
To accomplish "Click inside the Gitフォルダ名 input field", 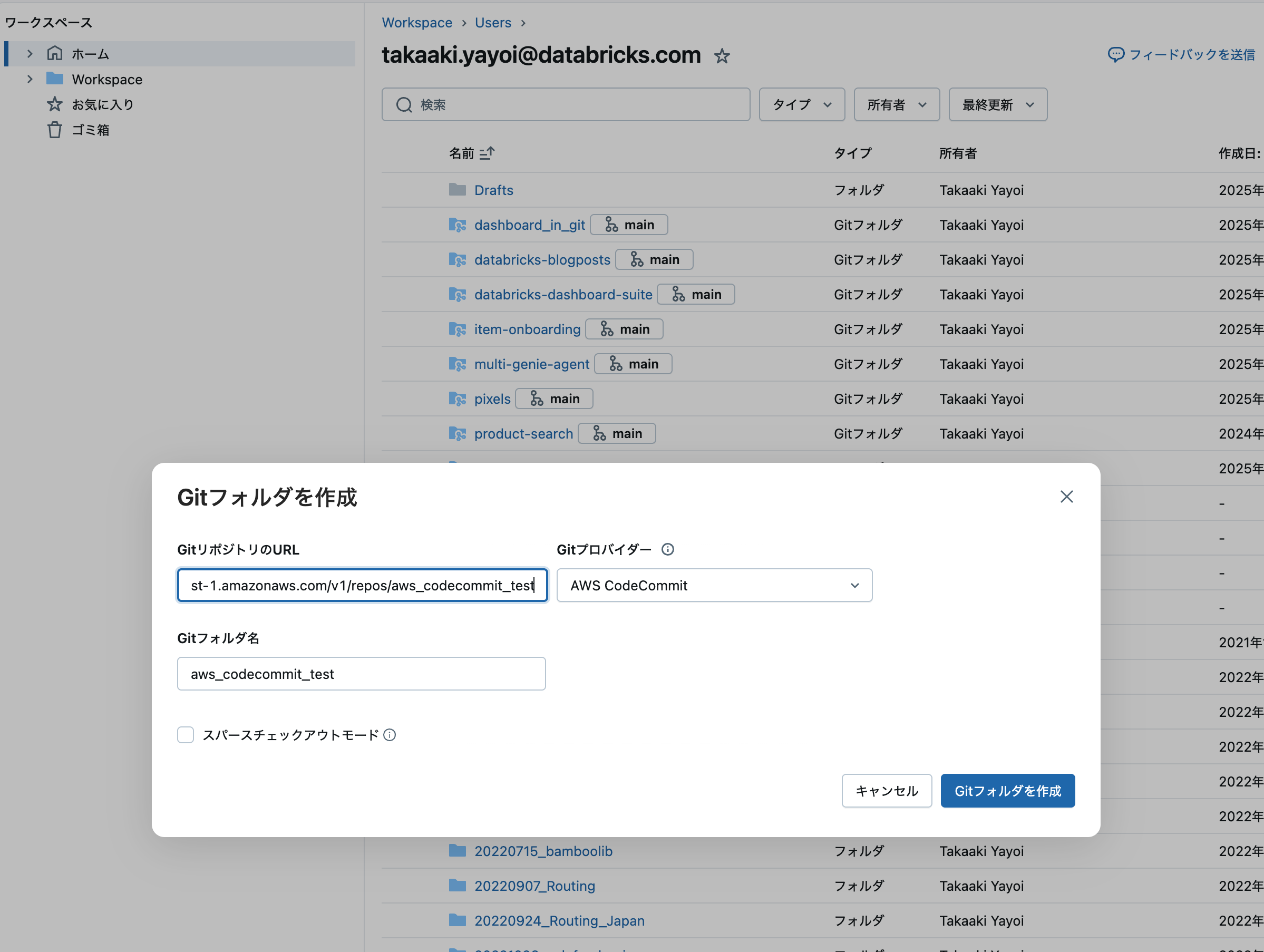I will [x=362, y=674].
